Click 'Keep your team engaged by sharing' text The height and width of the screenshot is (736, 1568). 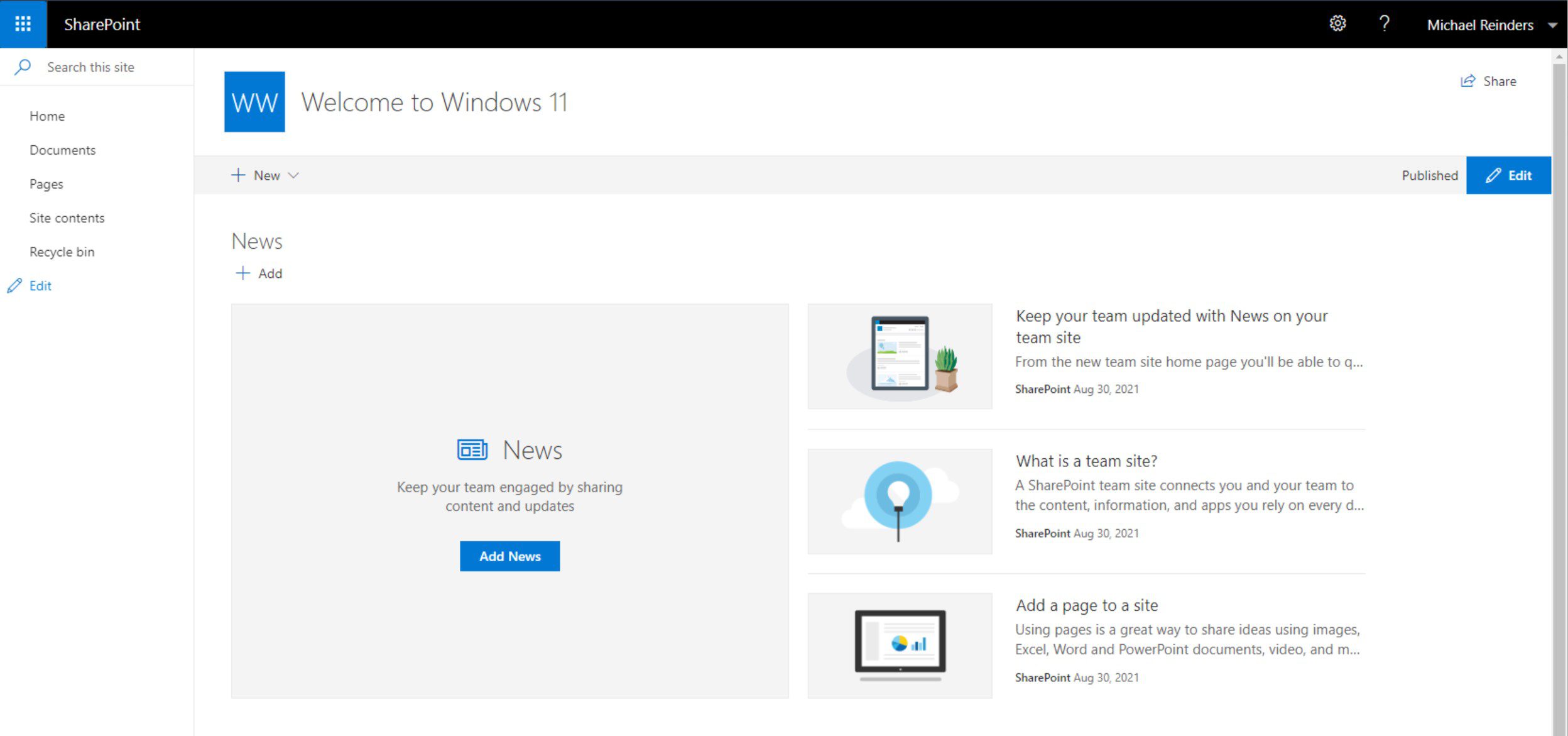(x=509, y=497)
